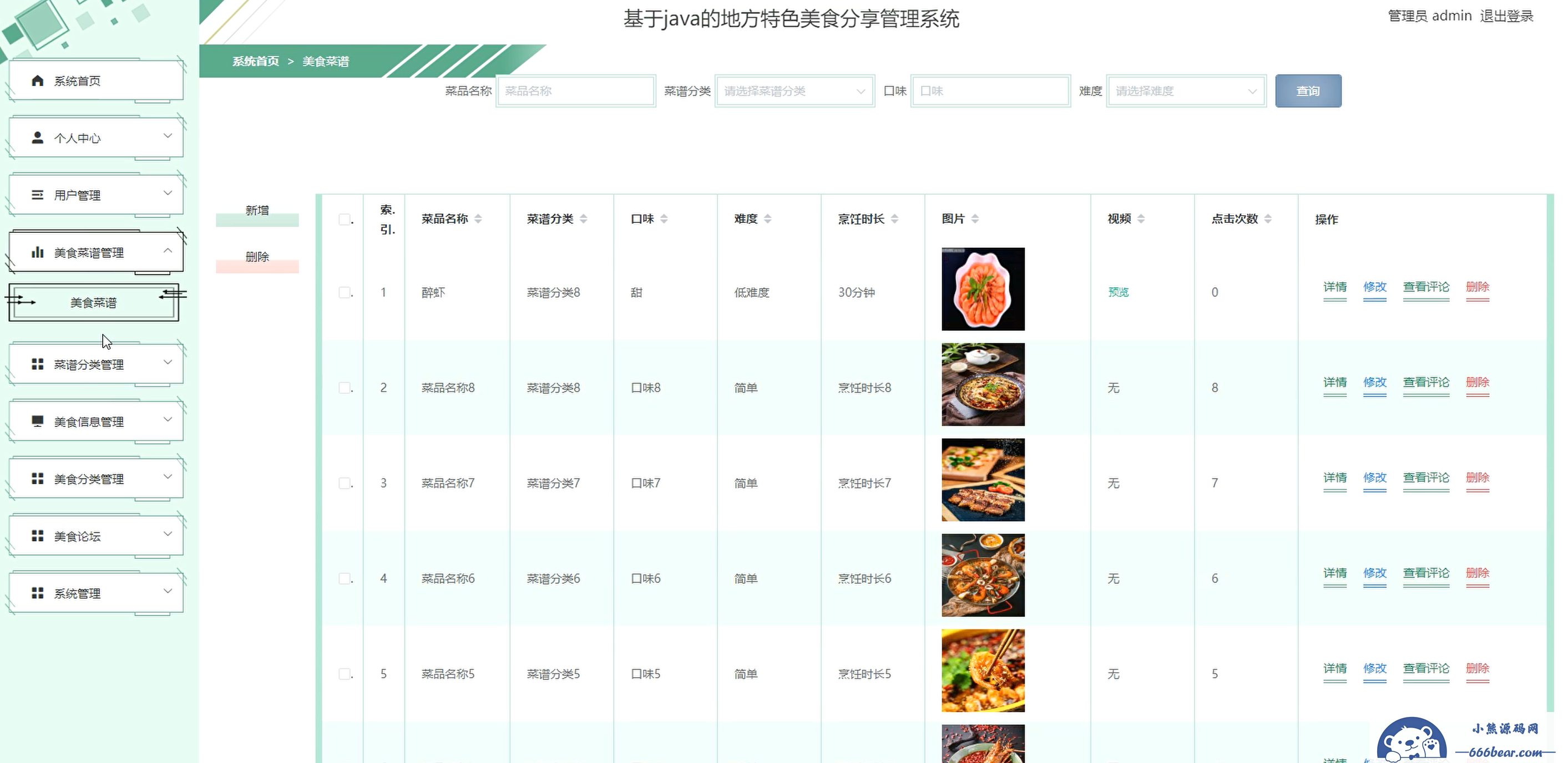Check the row checkbox for 菜品名称8
Image resolution: width=1568 pixels, height=763 pixels.
345,388
